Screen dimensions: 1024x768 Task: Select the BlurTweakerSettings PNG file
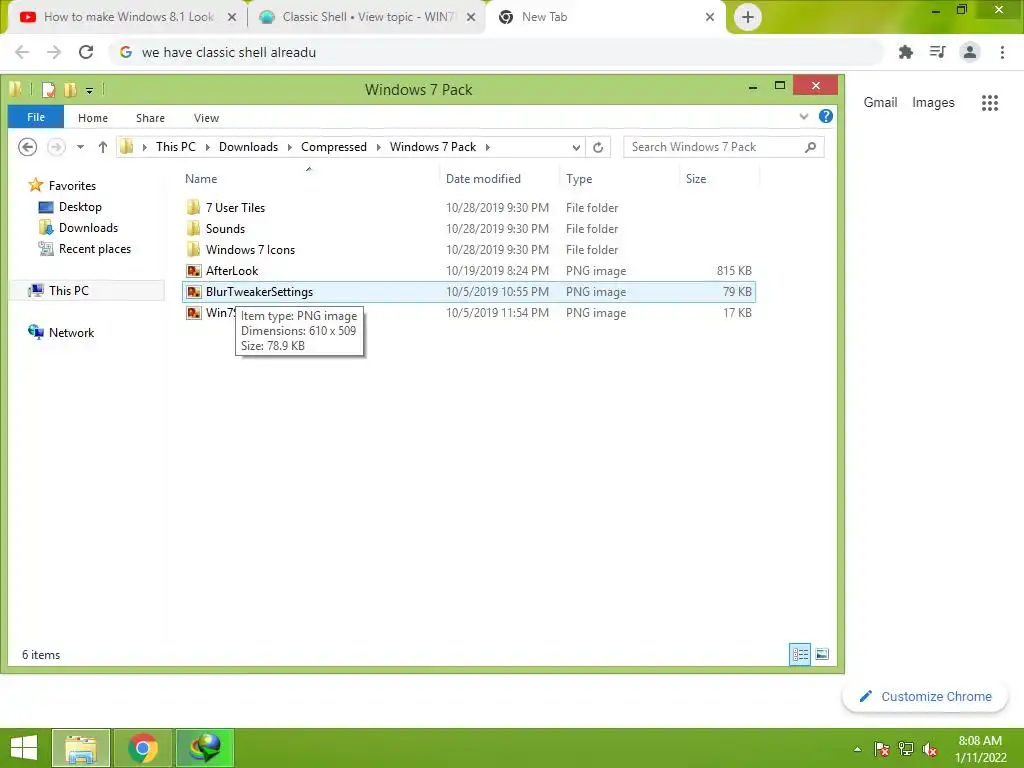click(x=468, y=292)
